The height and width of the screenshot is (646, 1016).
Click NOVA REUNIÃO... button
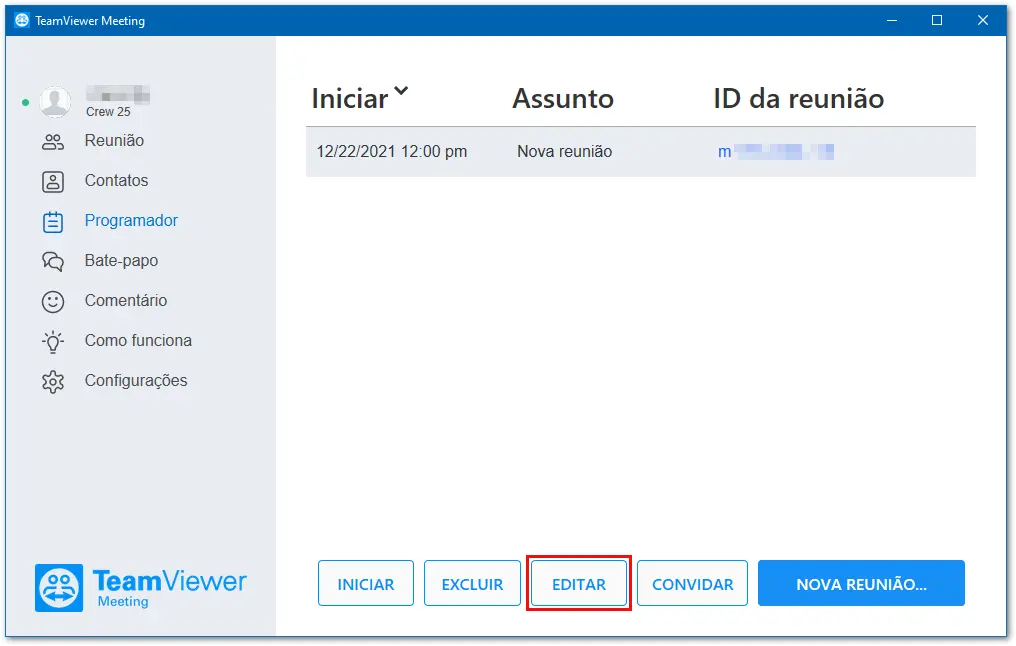click(x=861, y=584)
